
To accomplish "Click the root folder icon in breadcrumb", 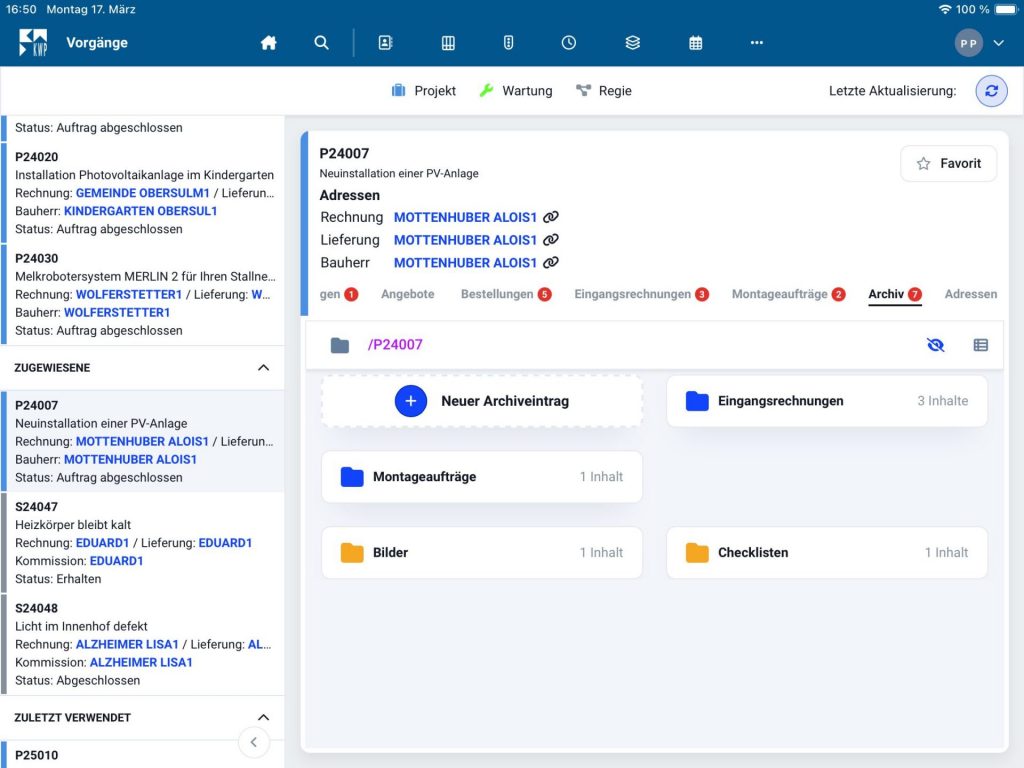I will click(x=340, y=345).
